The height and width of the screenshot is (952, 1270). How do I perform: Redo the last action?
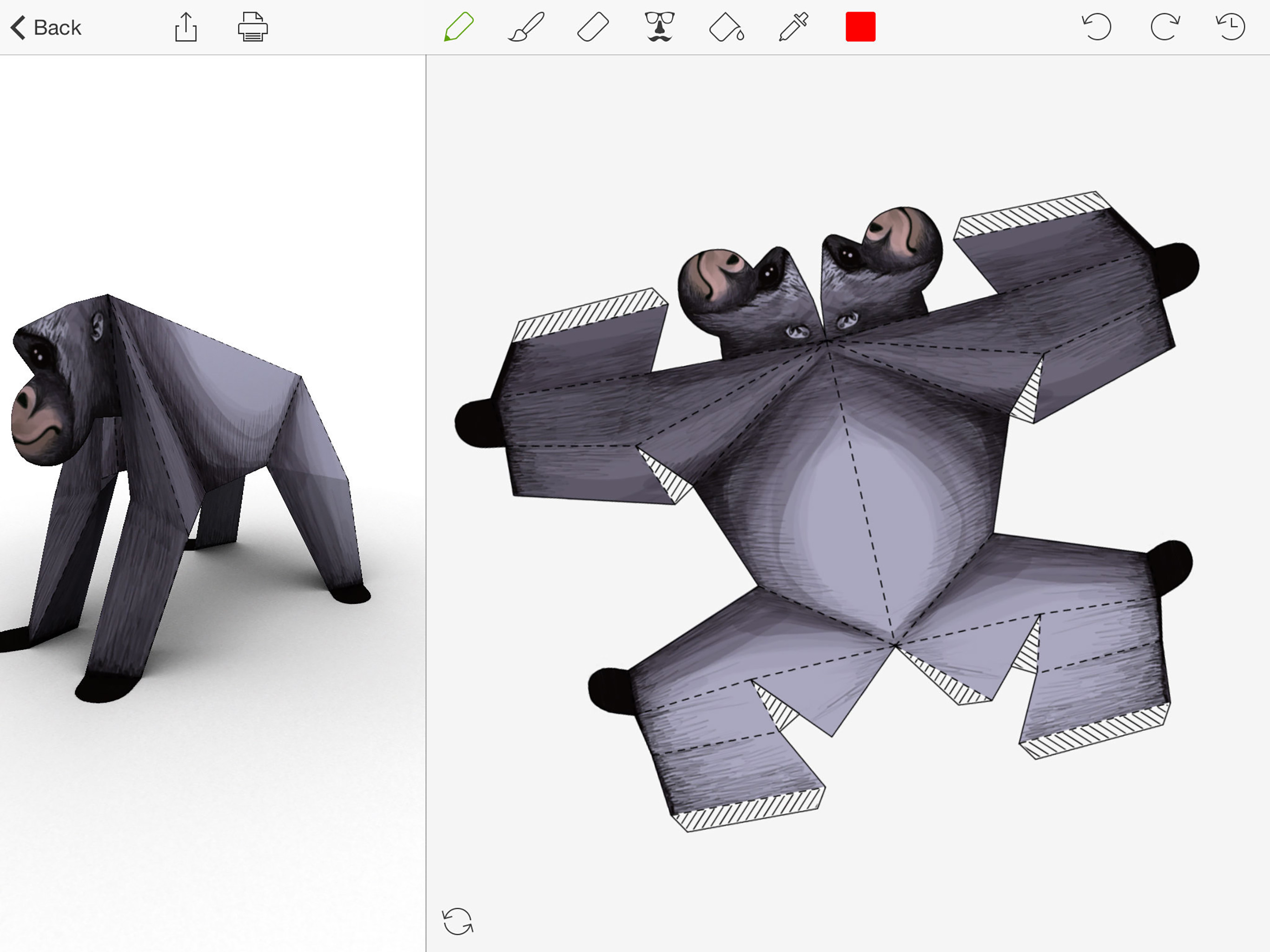pos(1164,27)
